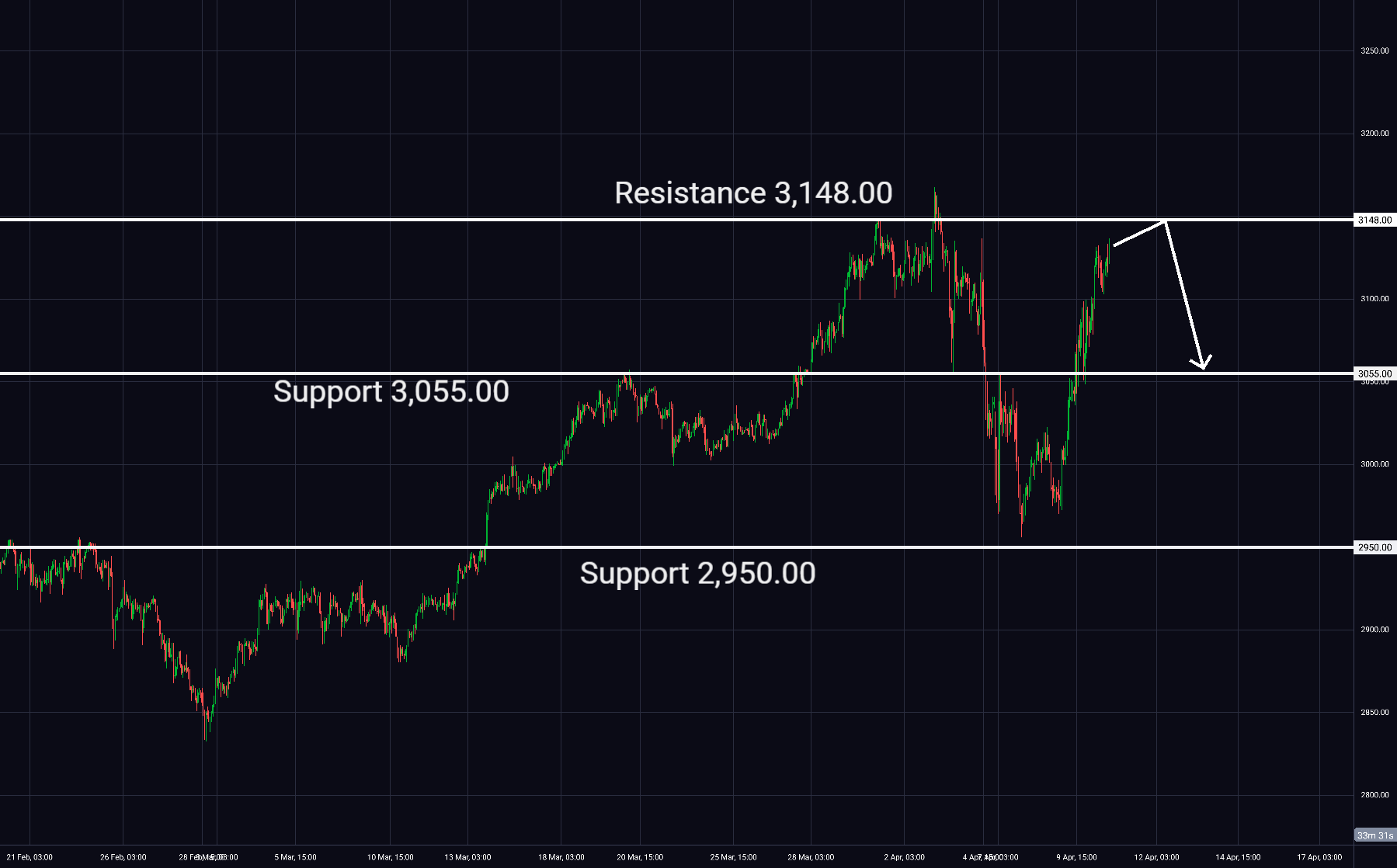Image resolution: width=1397 pixels, height=868 pixels.
Task: Click the "2 Apr, 03:00" time label
Action: (x=904, y=857)
